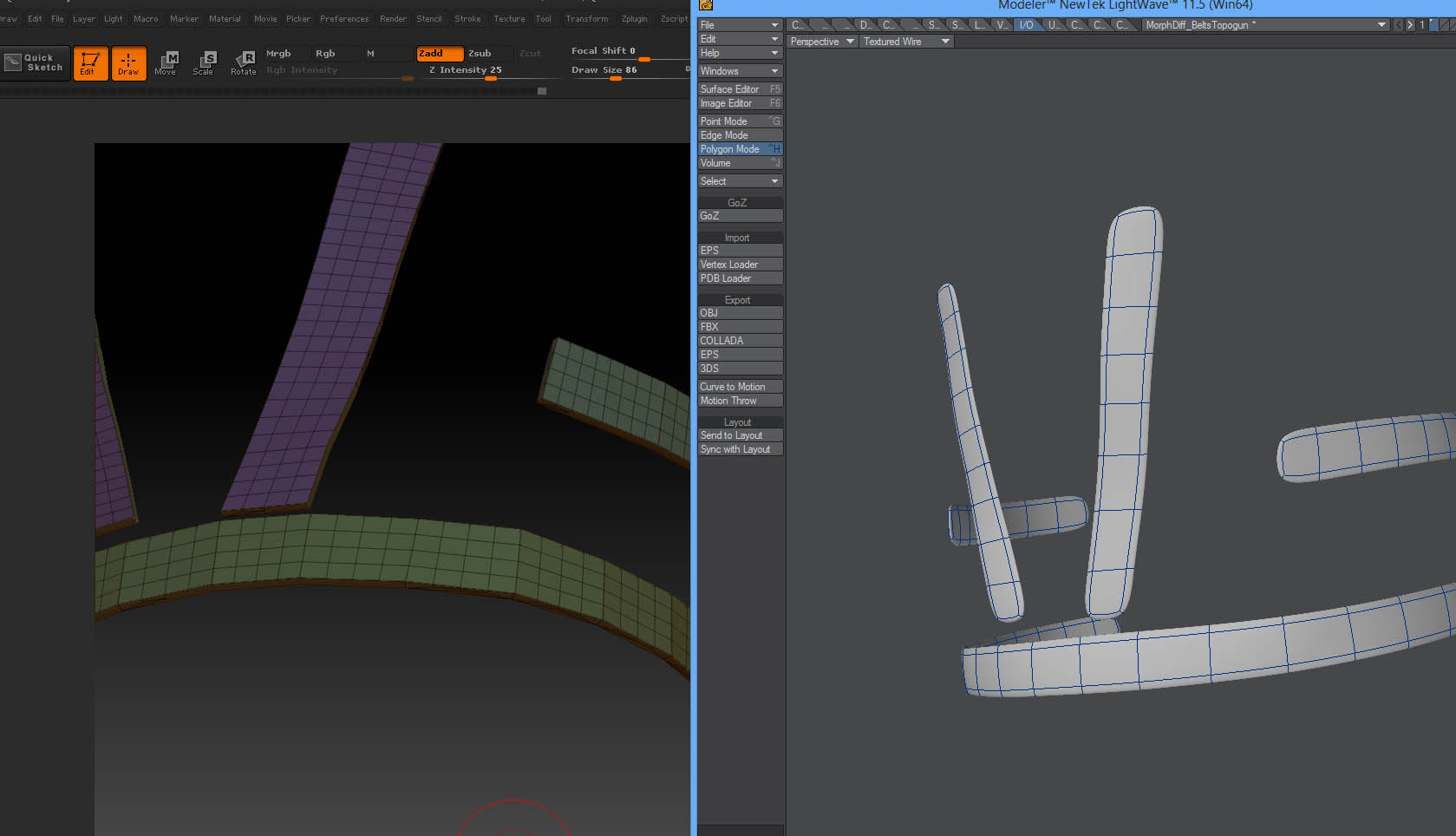Image resolution: width=1456 pixels, height=836 pixels.
Task: Click the LightWave Modeler app icon
Action: 706,5
